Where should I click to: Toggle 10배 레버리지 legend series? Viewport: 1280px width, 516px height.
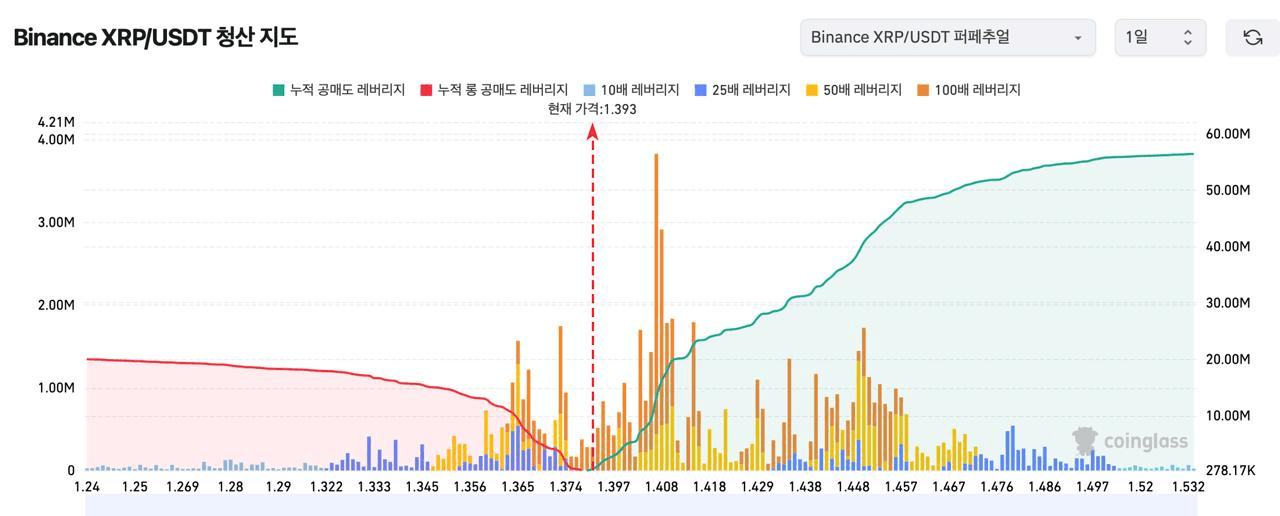[632, 89]
